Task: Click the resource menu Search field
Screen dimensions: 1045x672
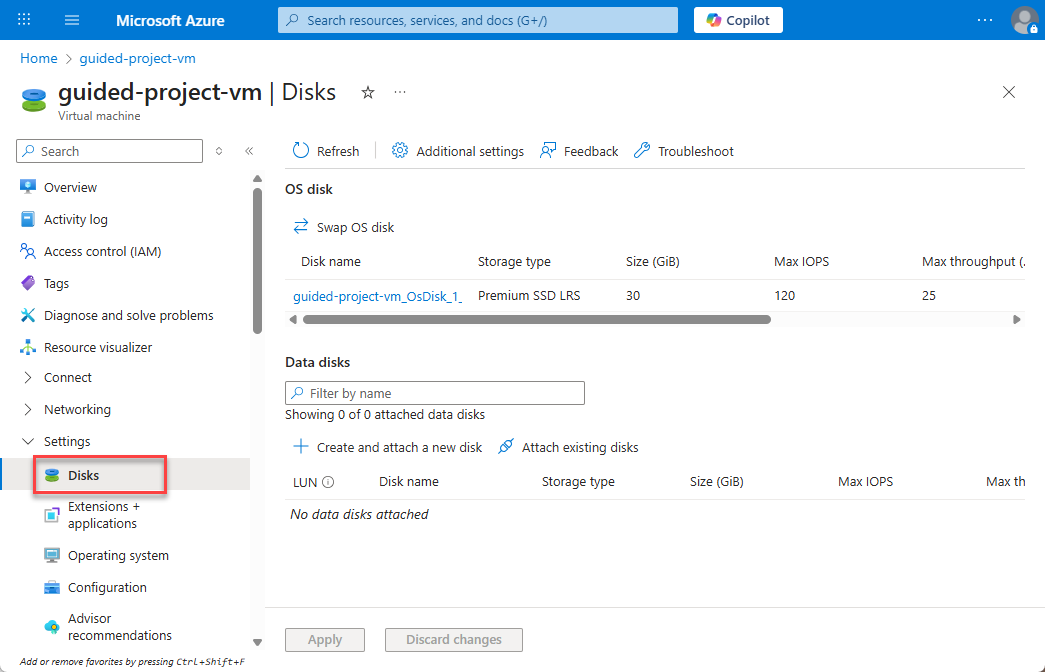Action: click(109, 151)
